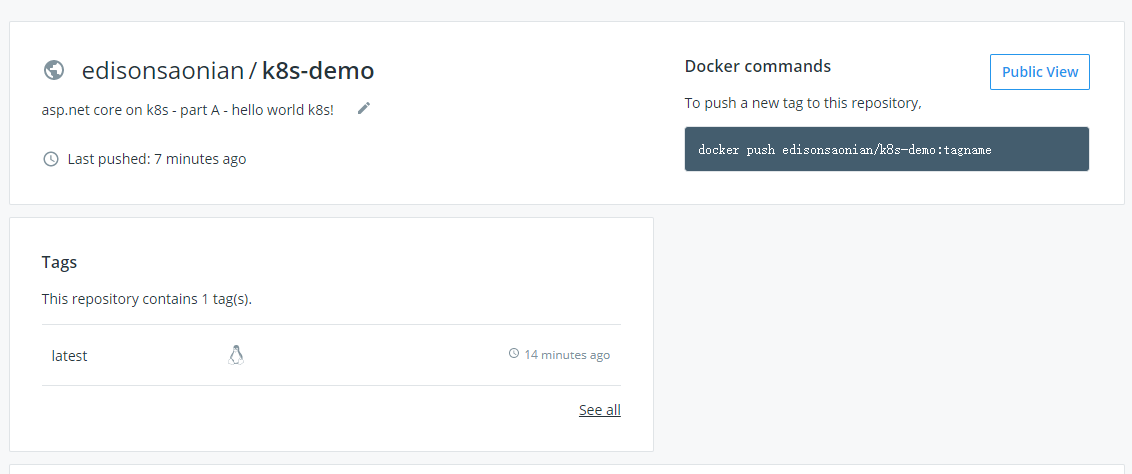
Task: Click the 'This repository contains 1 tag(s)' text
Action: point(146,299)
